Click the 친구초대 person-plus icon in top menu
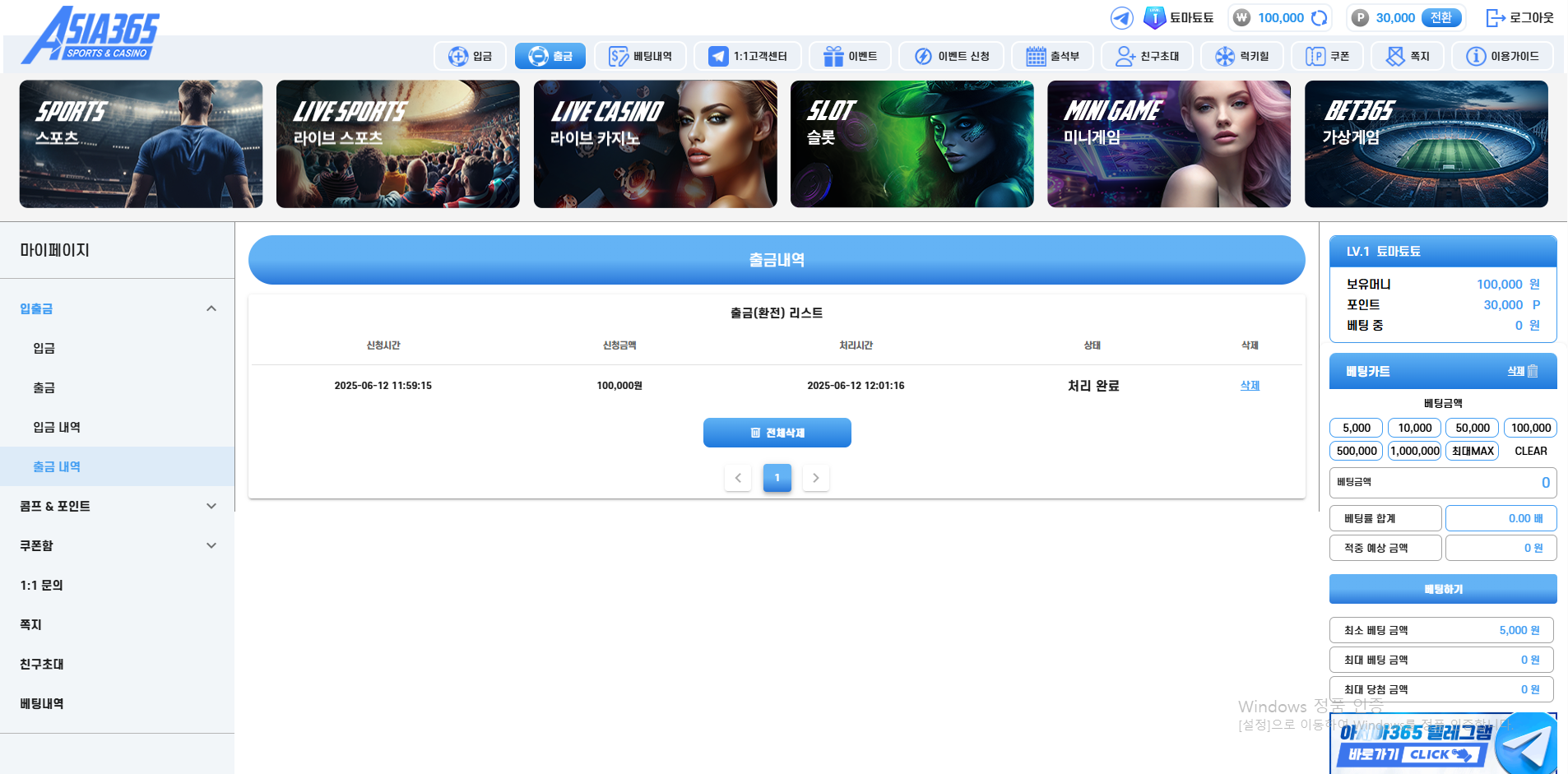Image resolution: width=1568 pixels, height=774 pixels. 1125,56
